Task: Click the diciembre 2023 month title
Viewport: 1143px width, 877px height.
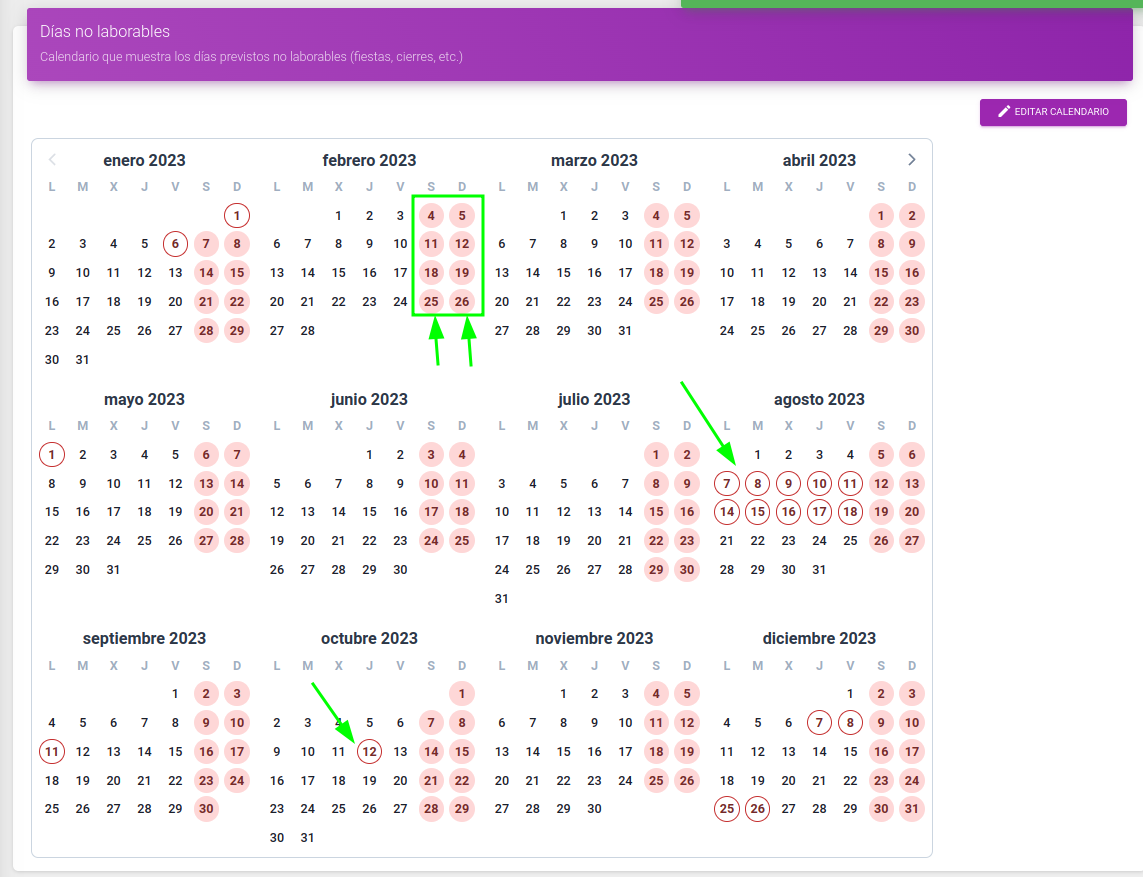Action: [819, 639]
